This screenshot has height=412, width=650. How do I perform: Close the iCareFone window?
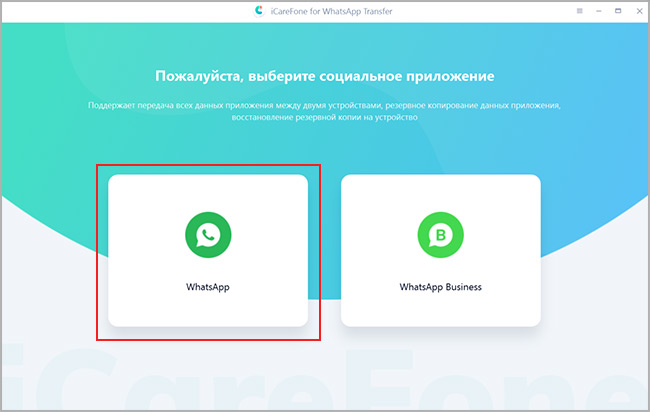[x=639, y=11]
